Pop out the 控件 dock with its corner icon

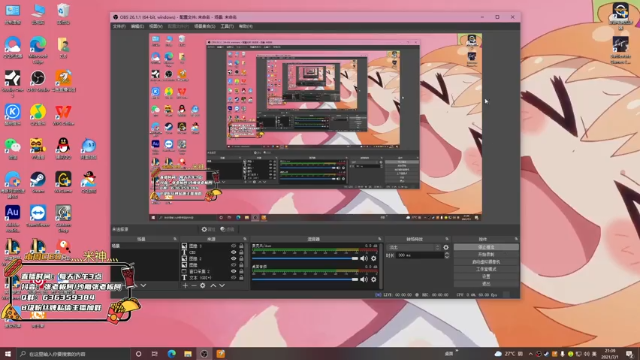516,239
